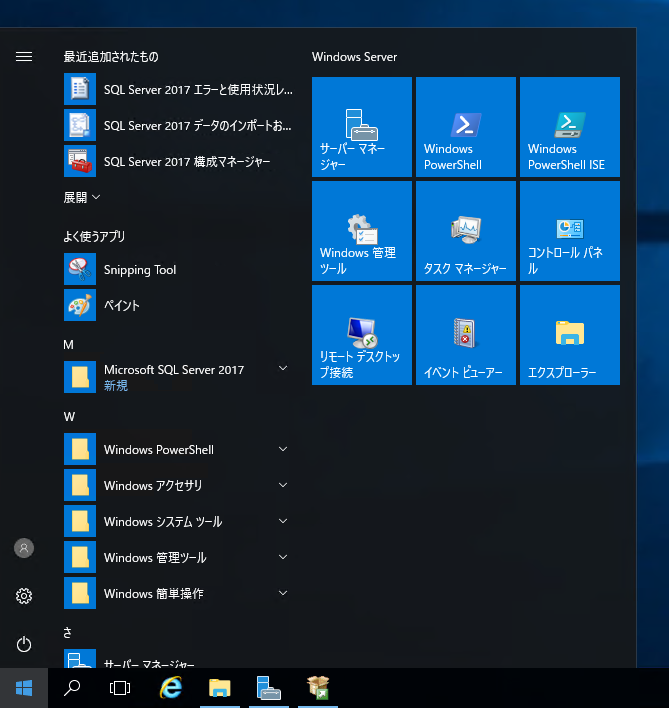Launch Windows PowerShell tile
The image size is (669, 708).
[x=466, y=127]
